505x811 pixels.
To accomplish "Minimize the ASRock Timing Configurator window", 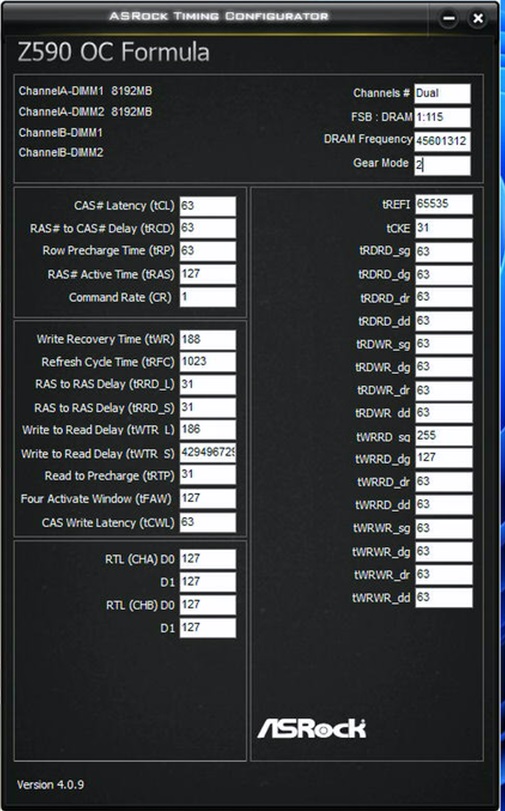I will pos(449,19).
